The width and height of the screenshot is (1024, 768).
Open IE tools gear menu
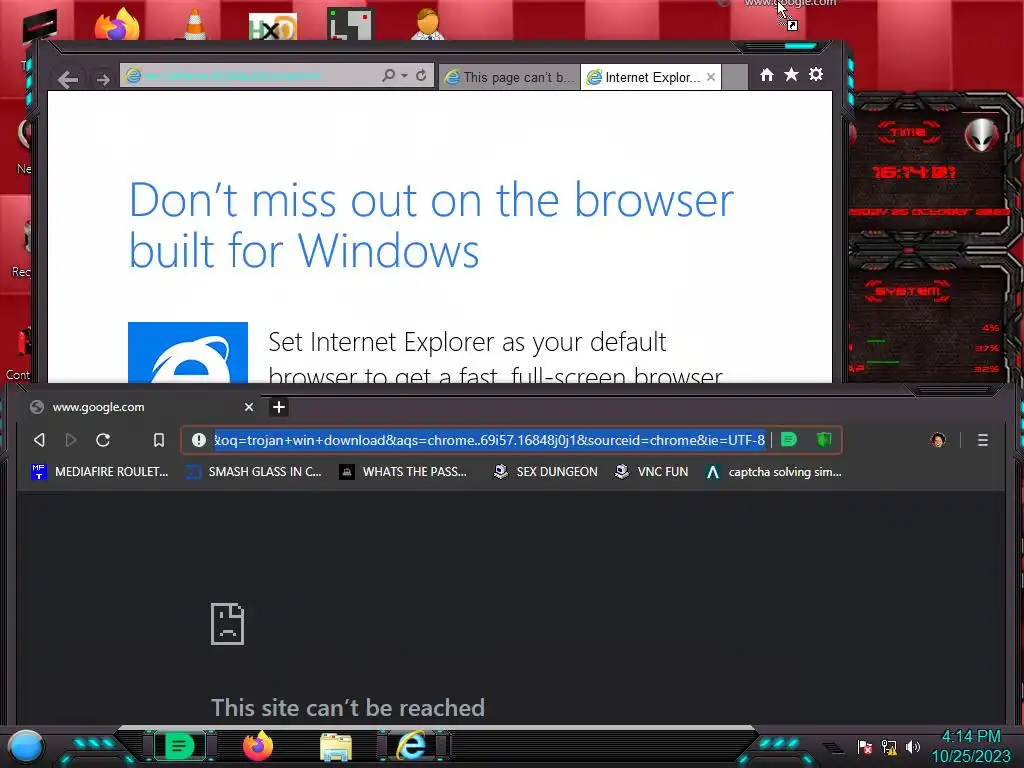(816, 74)
